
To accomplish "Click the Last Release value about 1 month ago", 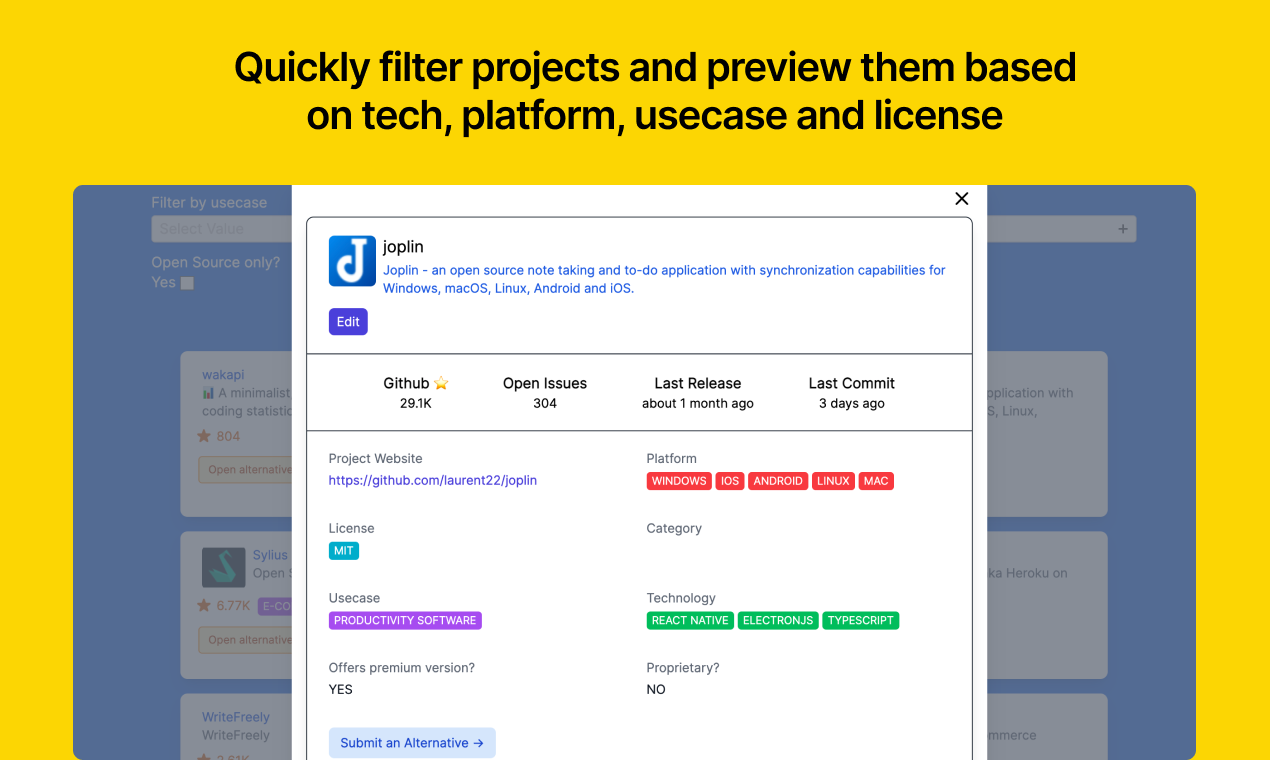I will coord(698,404).
